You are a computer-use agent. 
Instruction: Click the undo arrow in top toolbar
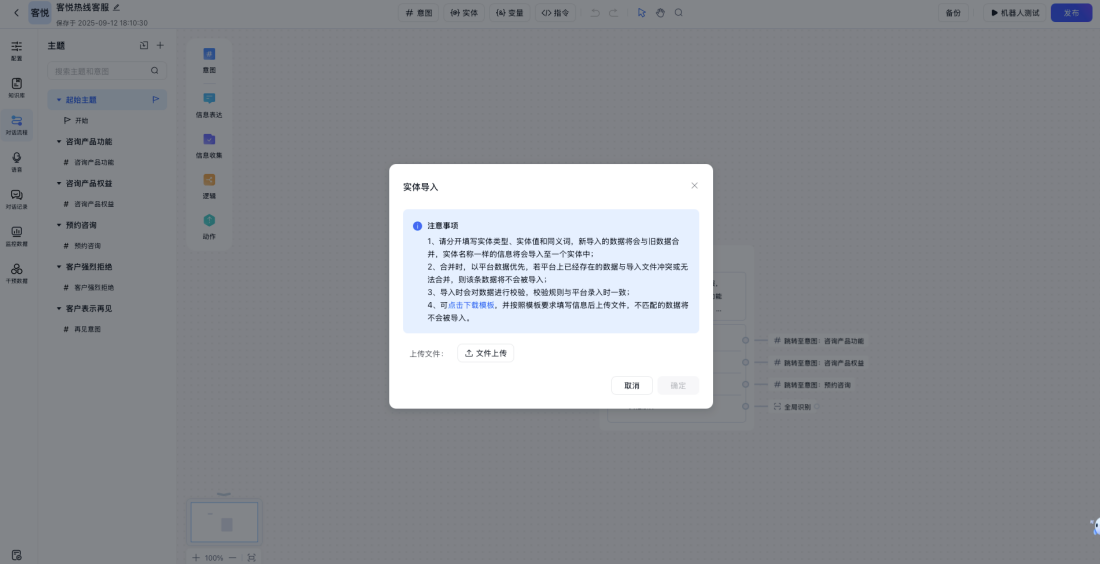[595, 13]
